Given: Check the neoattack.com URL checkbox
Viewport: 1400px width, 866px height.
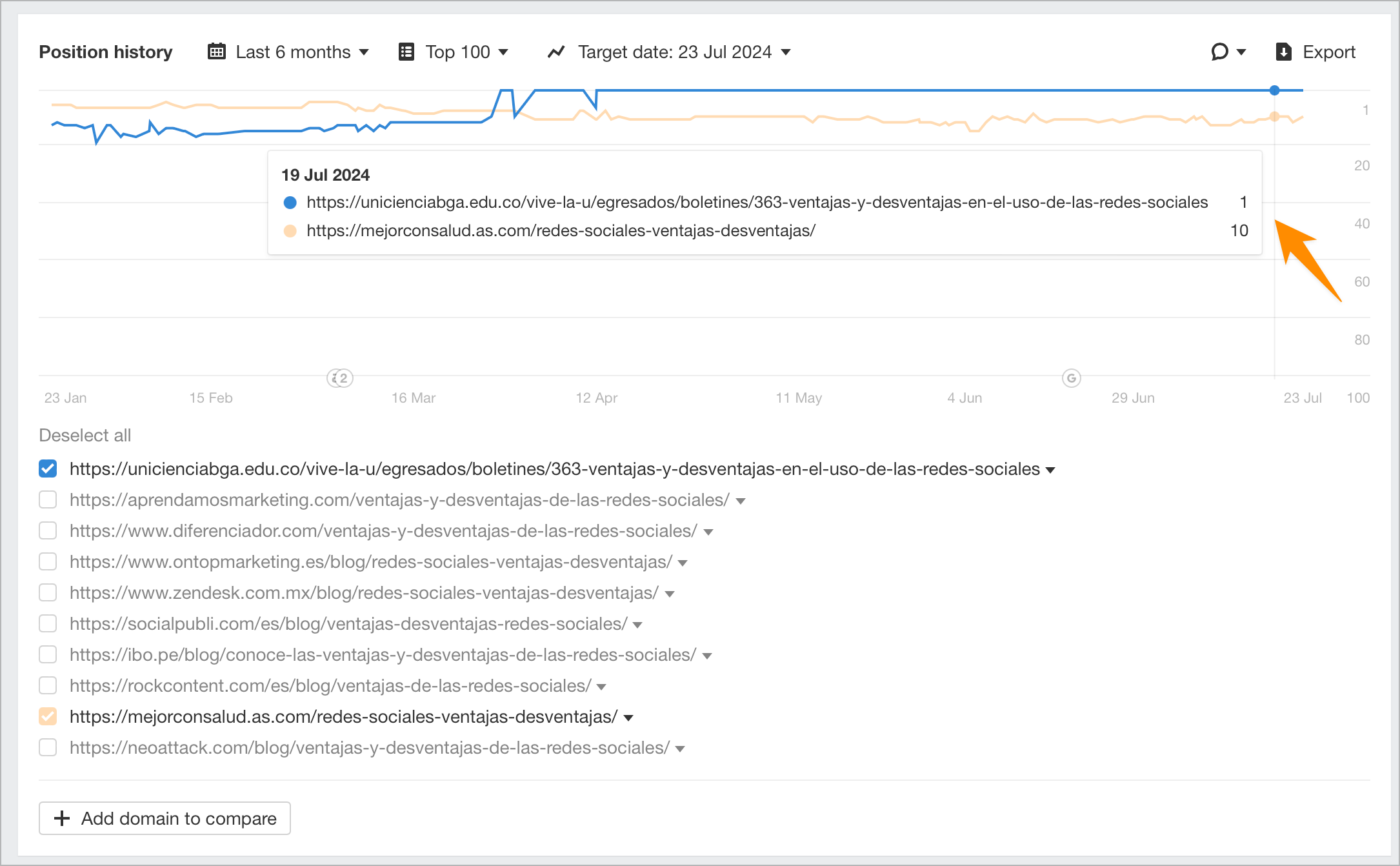Looking at the screenshot, I should point(48,747).
